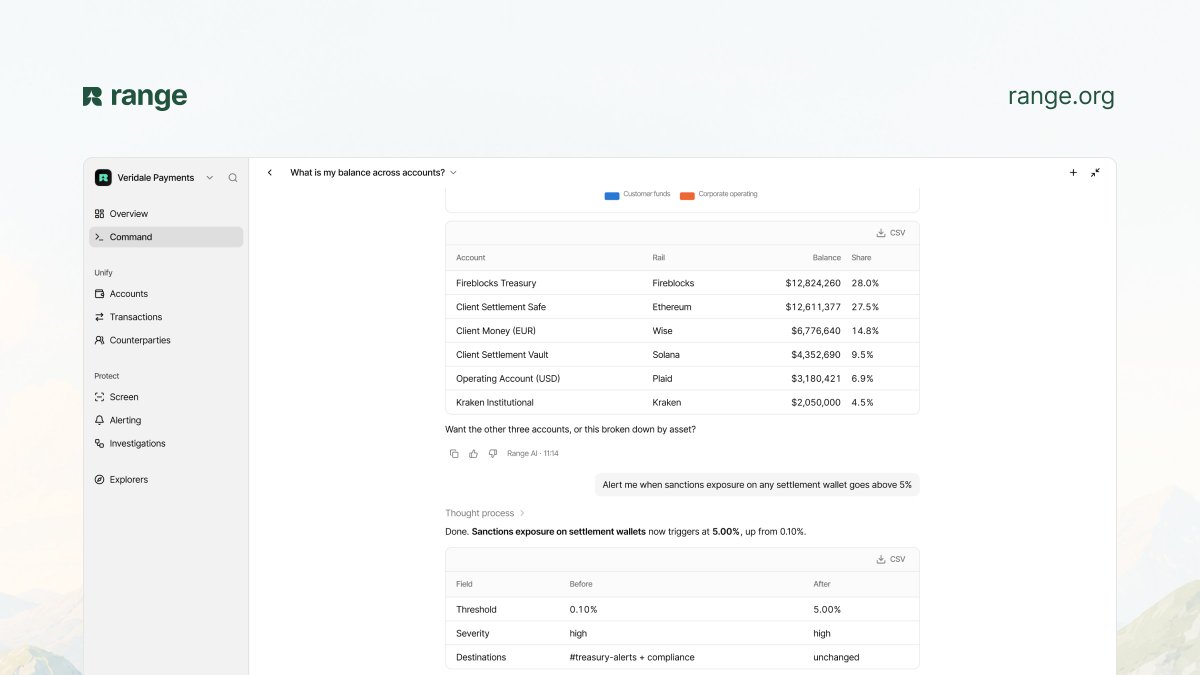The width and height of the screenshot is (1200, 675).
Task: Click the user message about sanctions exposure
Action: pos(757,485)
